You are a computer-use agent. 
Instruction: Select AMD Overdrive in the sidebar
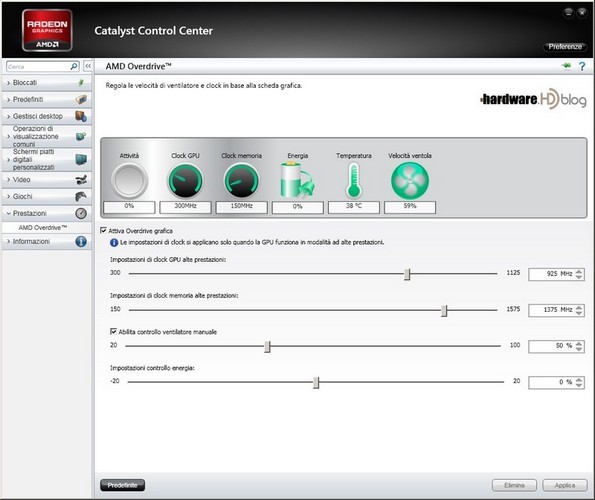pos(43,228)
